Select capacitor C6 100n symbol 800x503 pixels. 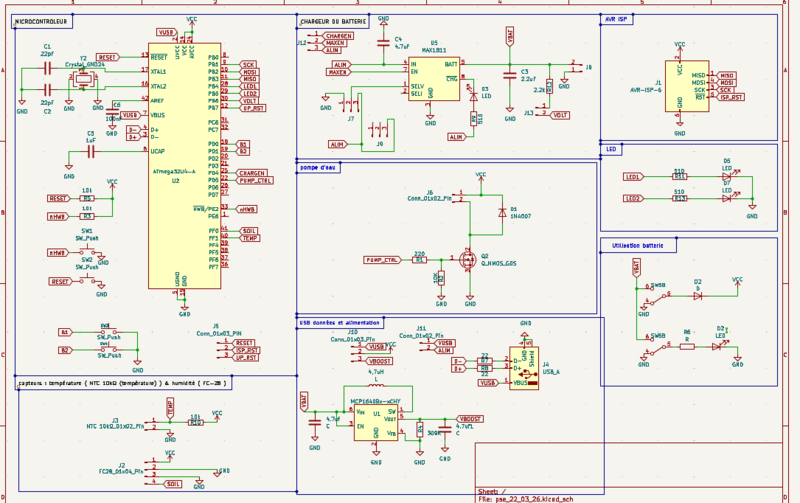112,112
